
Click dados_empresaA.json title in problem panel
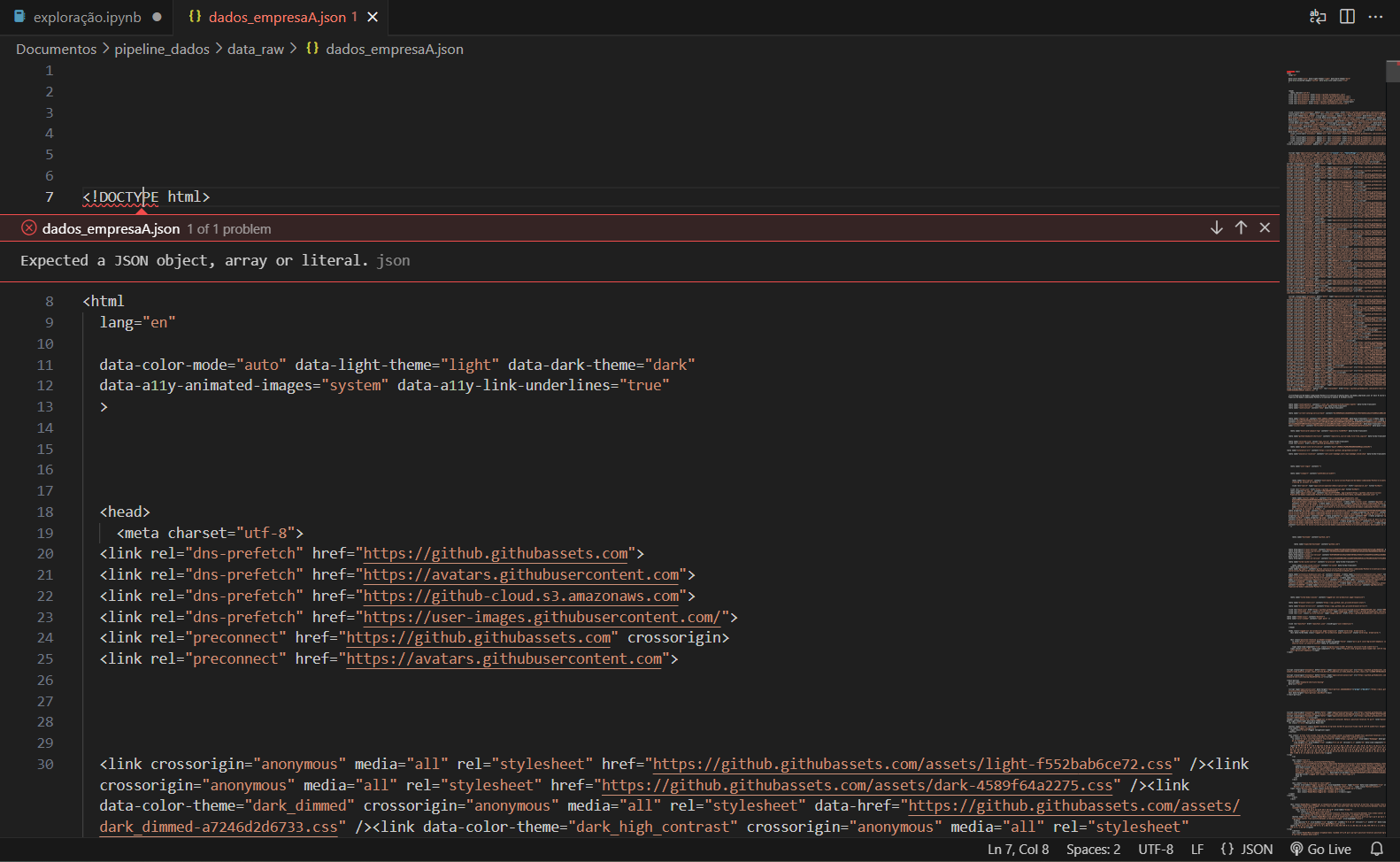pyautogui.click(x=111, y=229)
